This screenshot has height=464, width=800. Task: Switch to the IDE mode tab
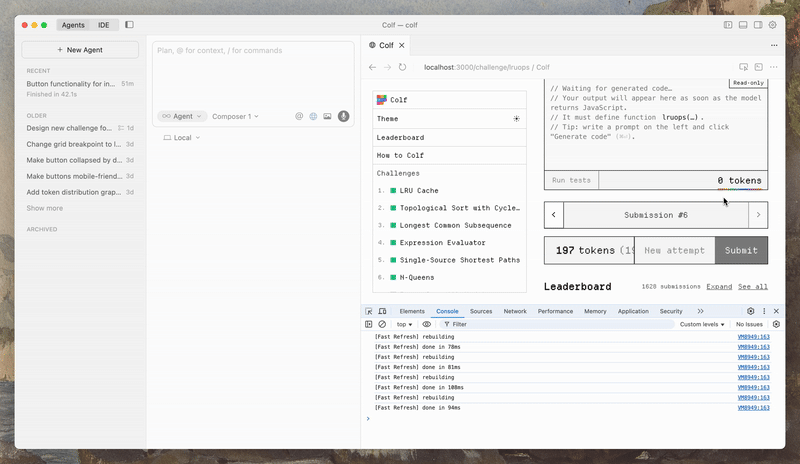click(103, 24)
